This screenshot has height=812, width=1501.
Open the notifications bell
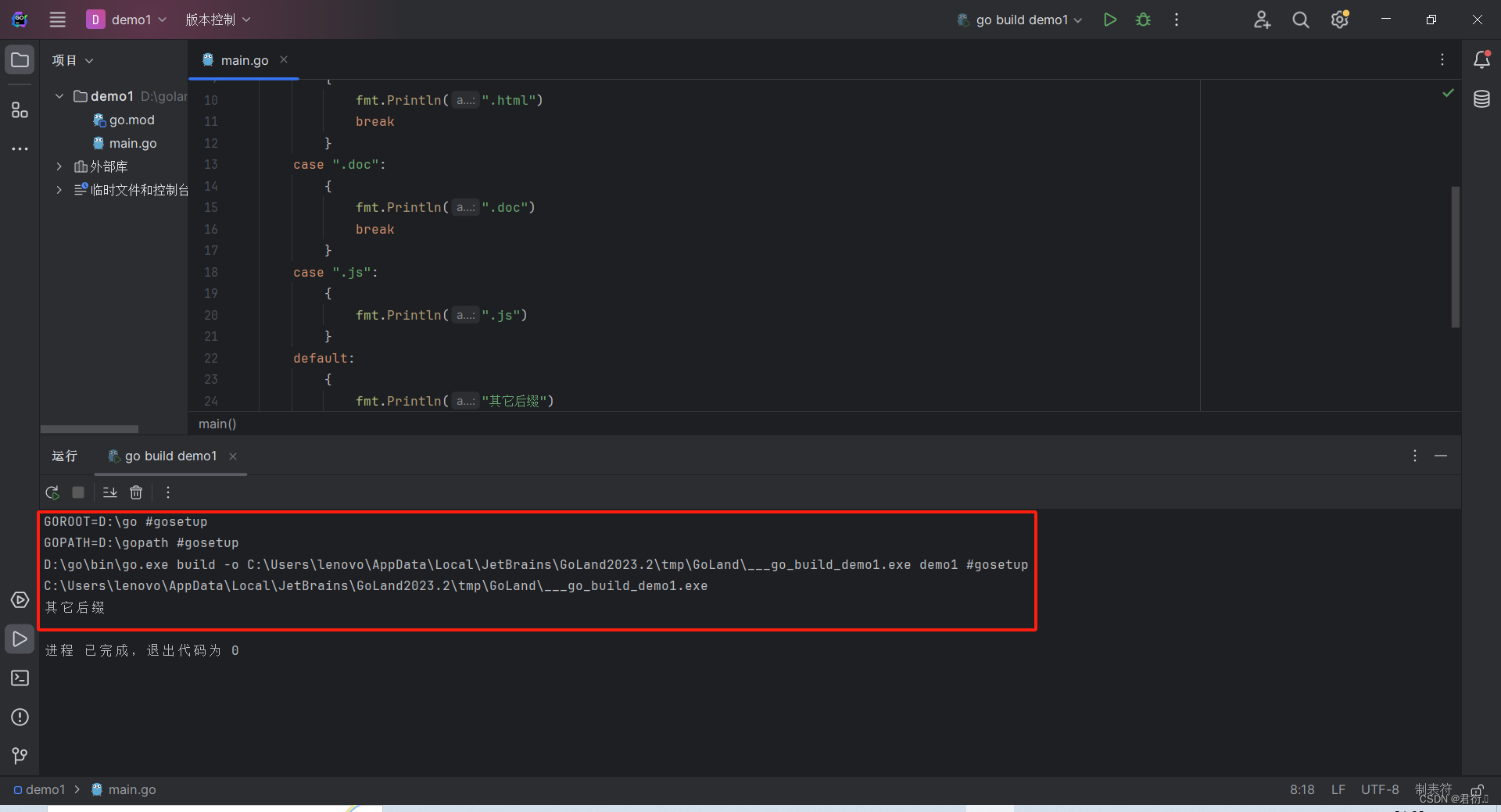coord(1481,60)
